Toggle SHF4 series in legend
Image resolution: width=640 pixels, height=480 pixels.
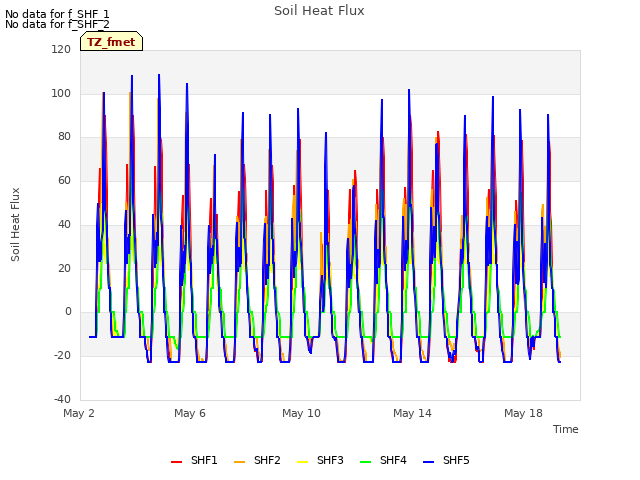[x=383, y=460]
